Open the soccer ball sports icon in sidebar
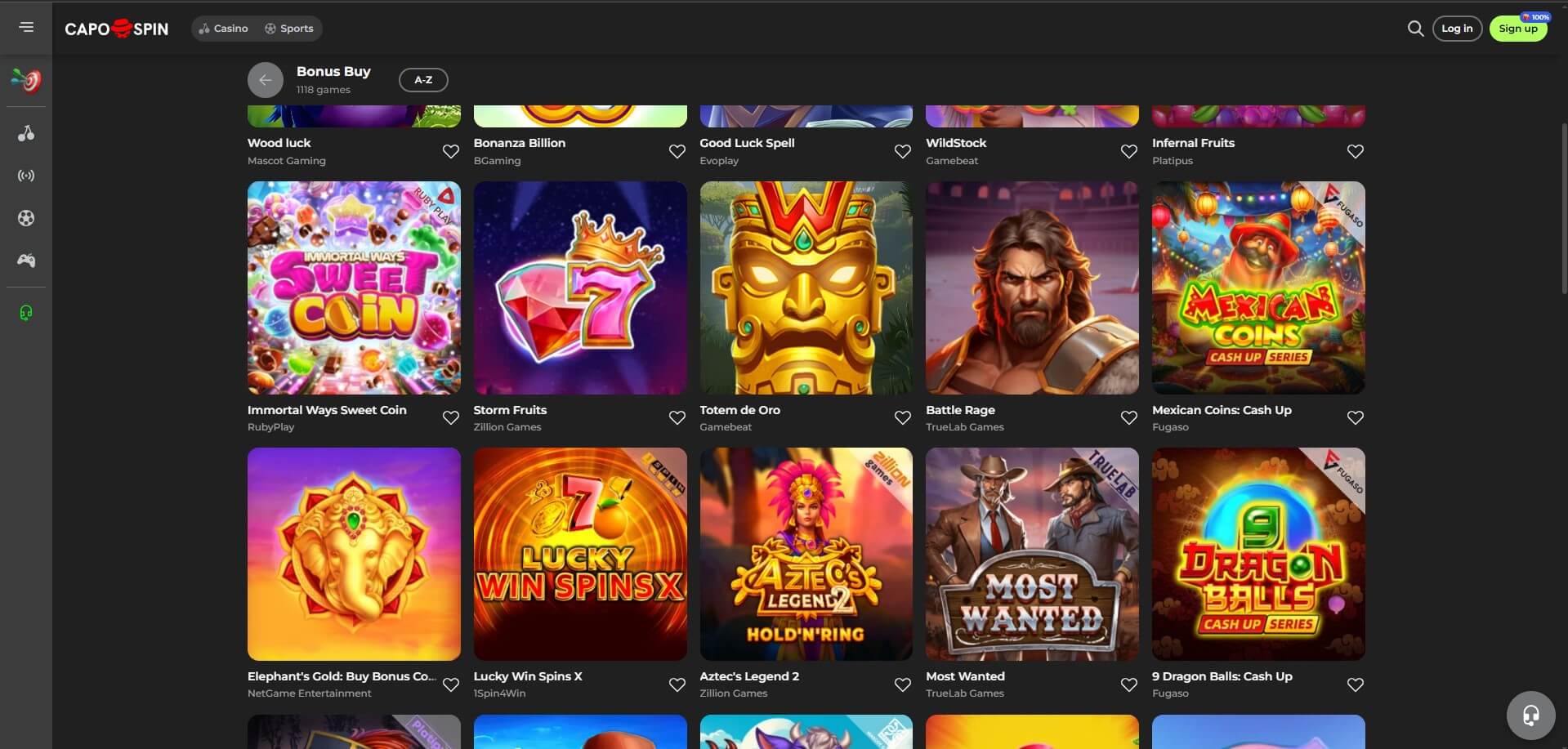 tap(26, 218)
